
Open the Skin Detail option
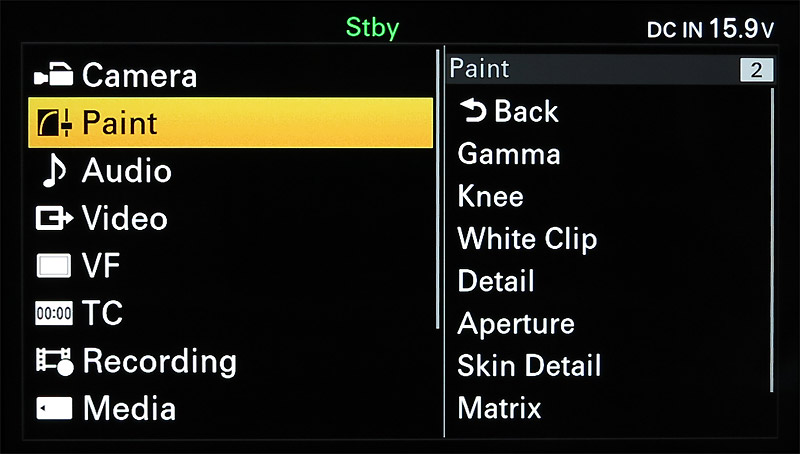click(529, 366)
